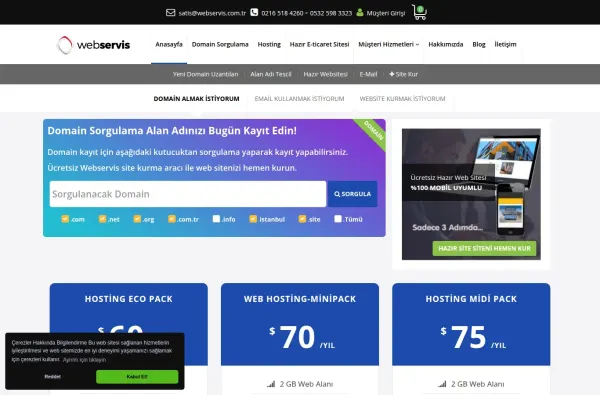The image size is (600, 395).
Task: Toggle the .com.tr checkbox
Action: 172,219
